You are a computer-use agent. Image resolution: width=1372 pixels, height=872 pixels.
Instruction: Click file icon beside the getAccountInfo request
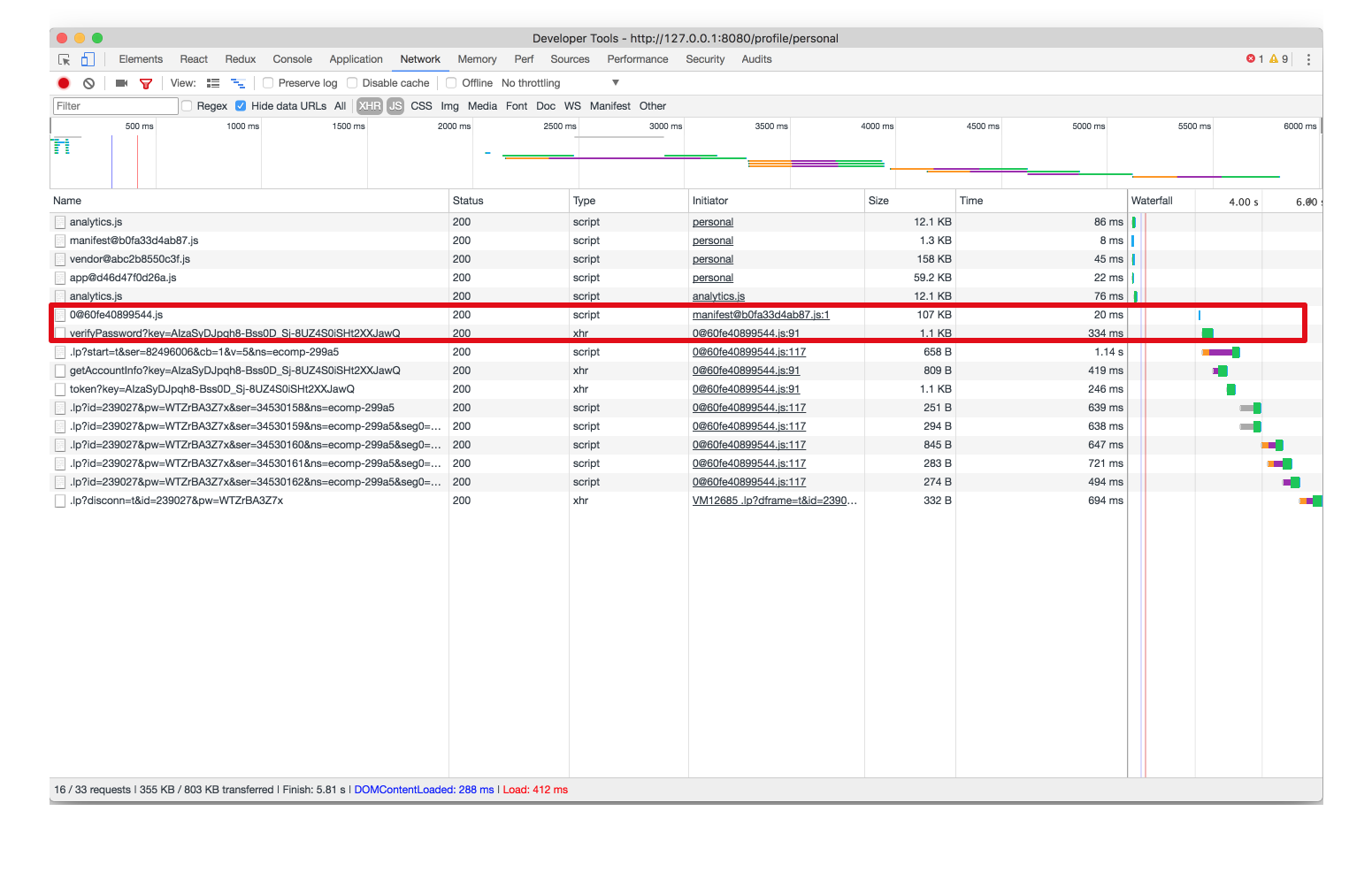[x=60, y=371]
